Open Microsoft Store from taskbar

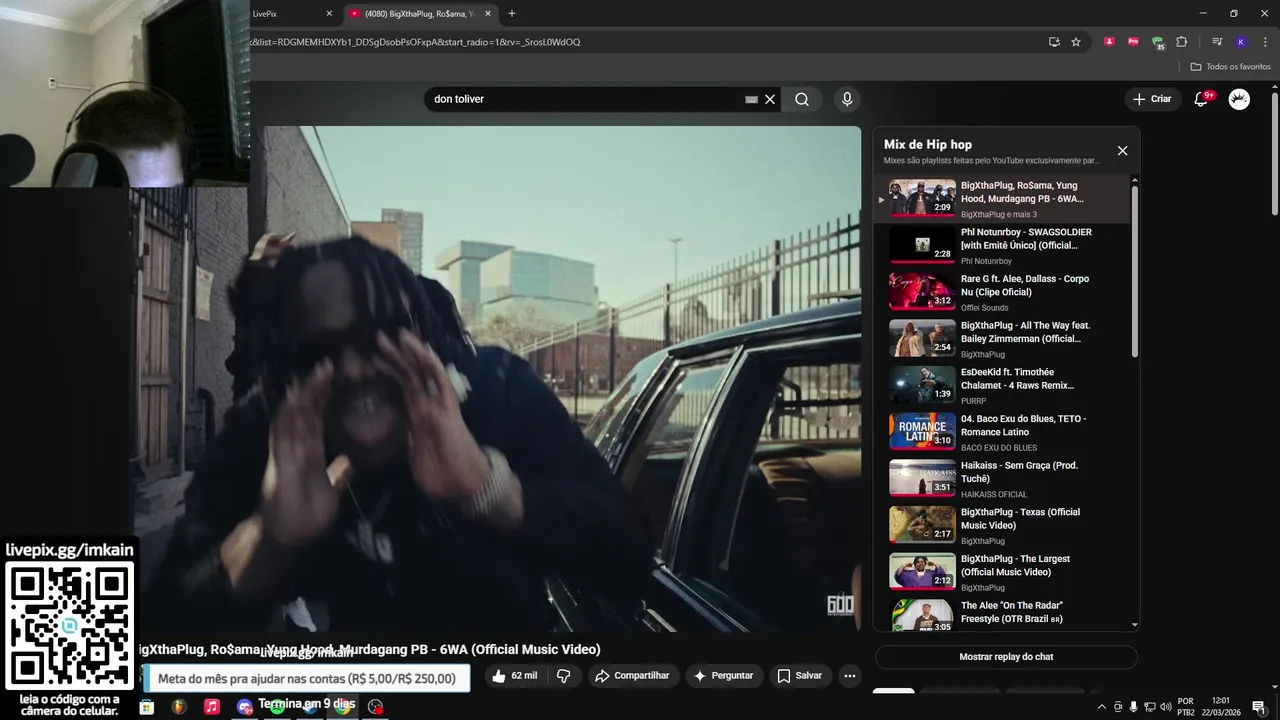pyautogui.click(x=147, y=707)
